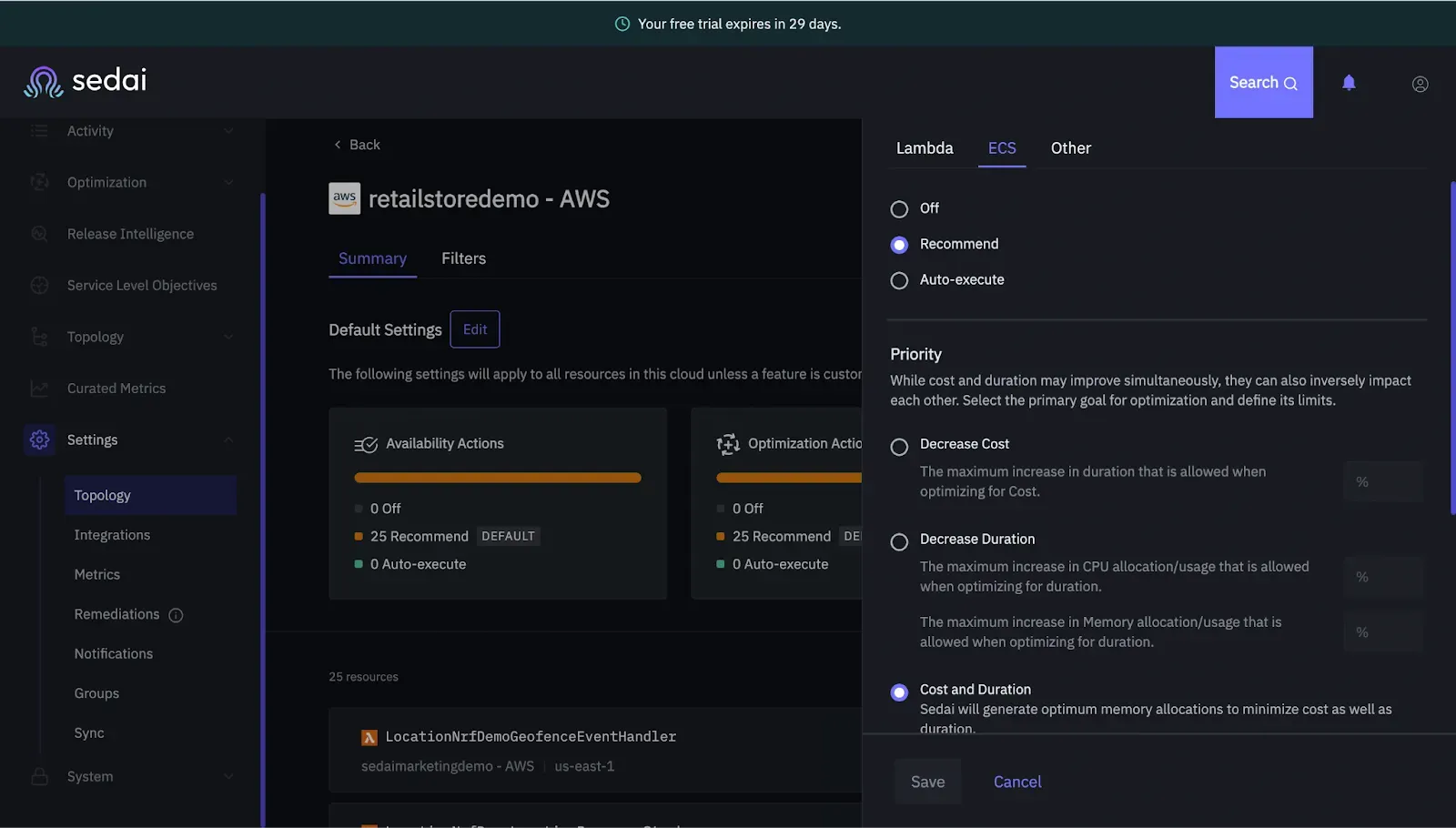
Task: Open Curated Metrics in sidebar
Action: [x=116, y=389]
